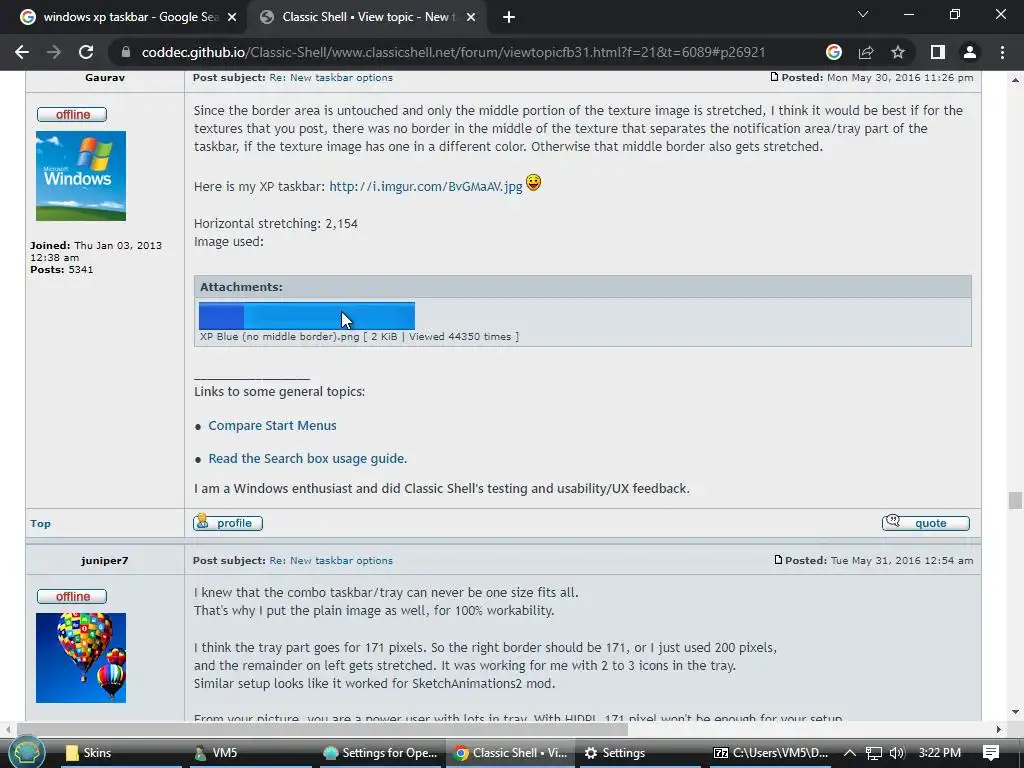
Task: Open the notification center icon
Action: pos(991,753)
